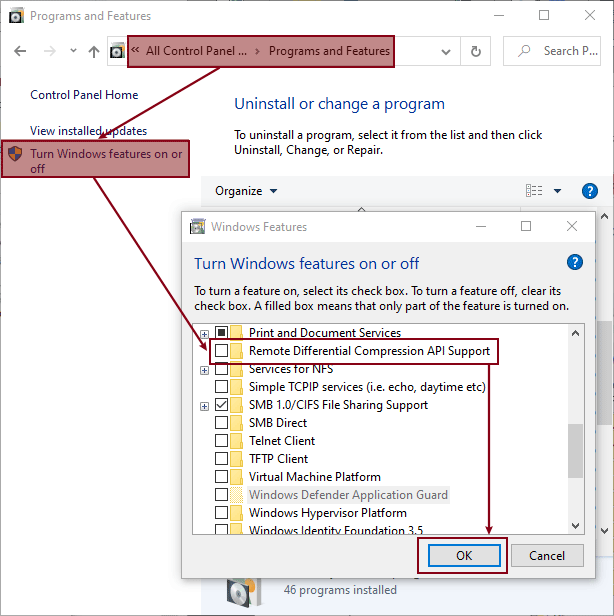Click All Control Panel breadcrumb

click(196, 51)
